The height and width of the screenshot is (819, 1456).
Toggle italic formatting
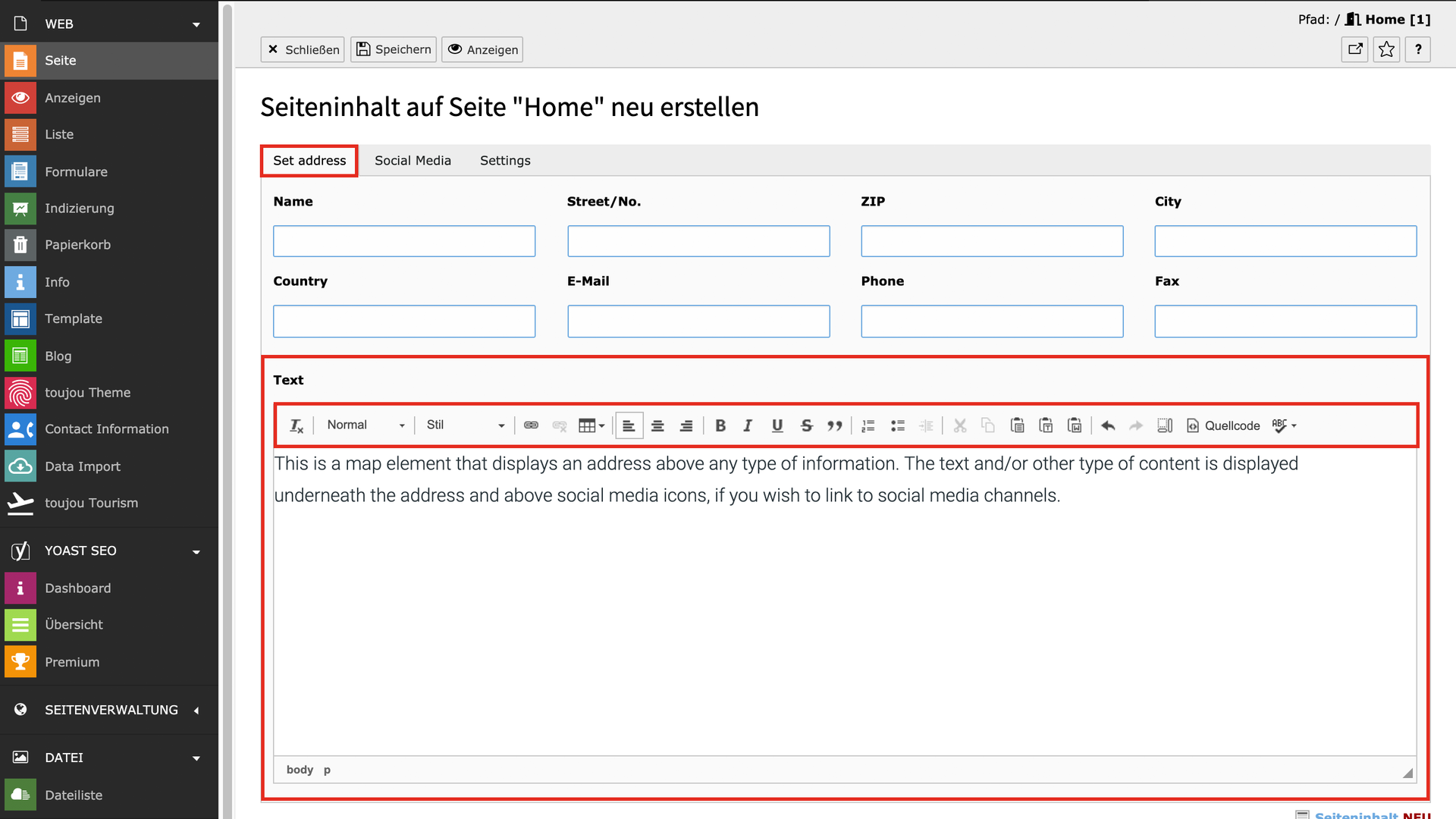click(748, 426)
